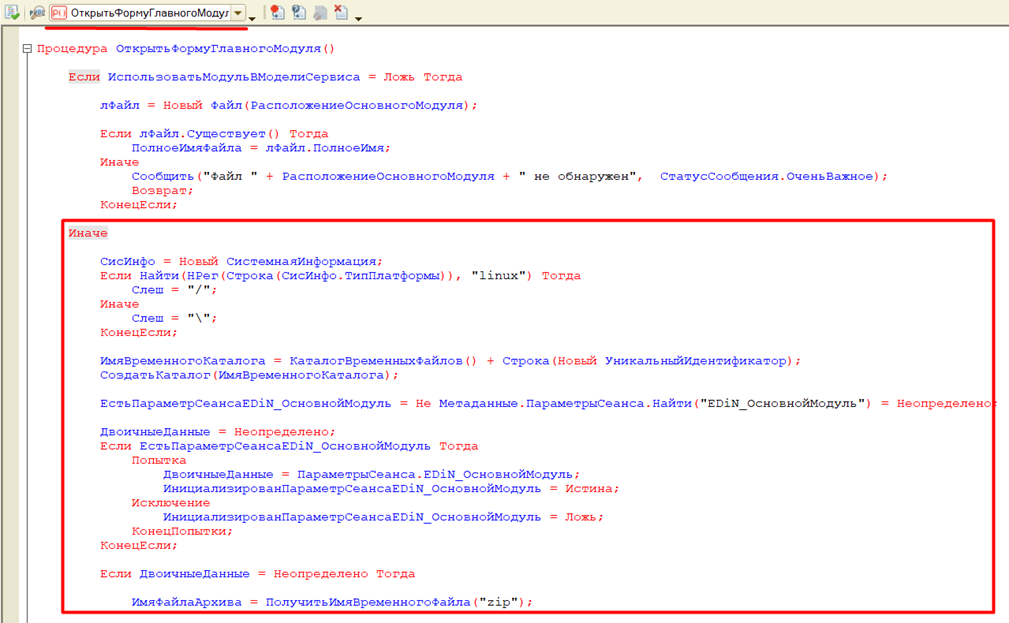Click remove all breakpoints red X icon
Screen dimensions: 1009x623
[x=341, y=13]
